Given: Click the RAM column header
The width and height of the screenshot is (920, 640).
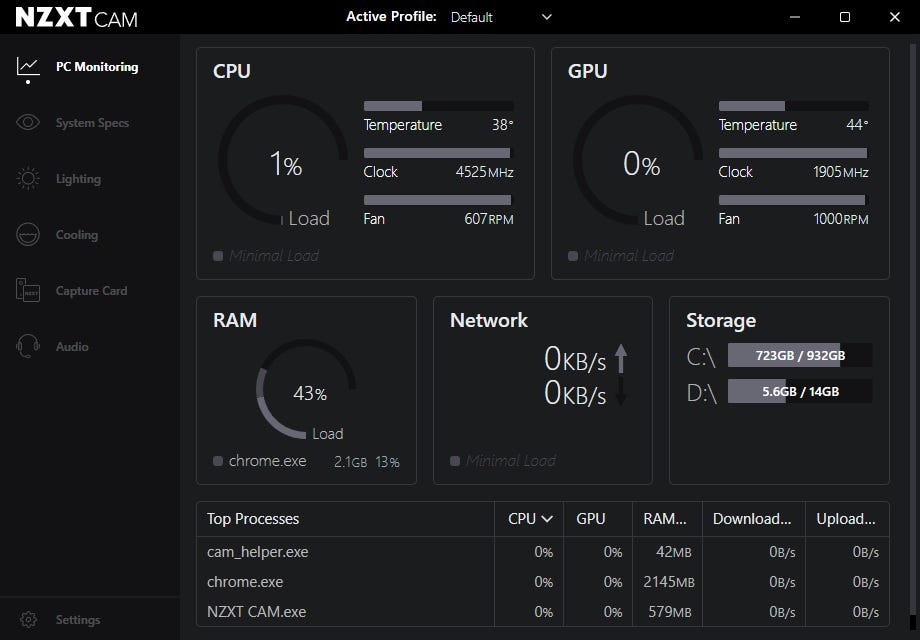Looking at the screenshot, I should 665,519.
